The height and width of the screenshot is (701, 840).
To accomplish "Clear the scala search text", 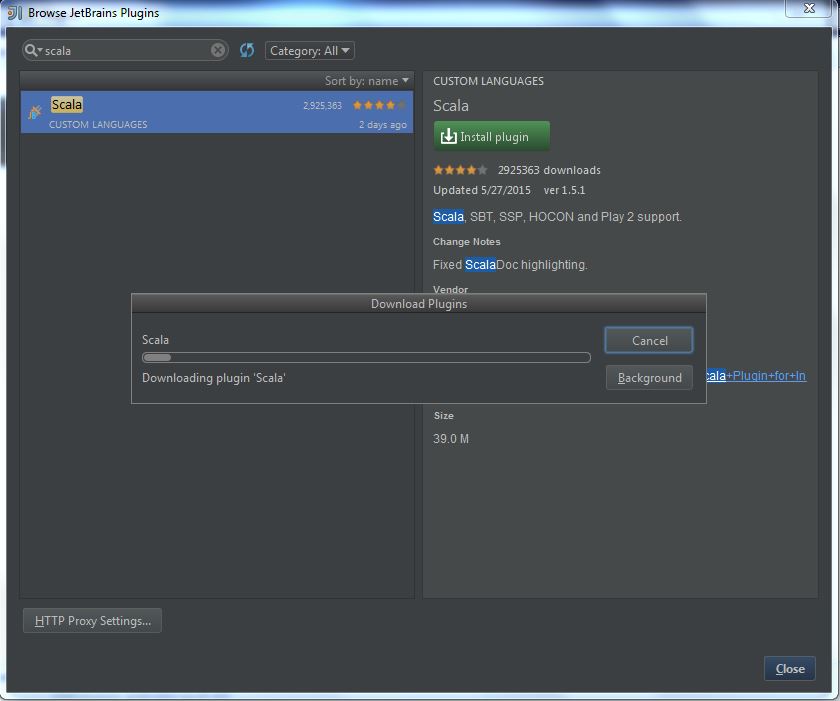I will [218, 50].
